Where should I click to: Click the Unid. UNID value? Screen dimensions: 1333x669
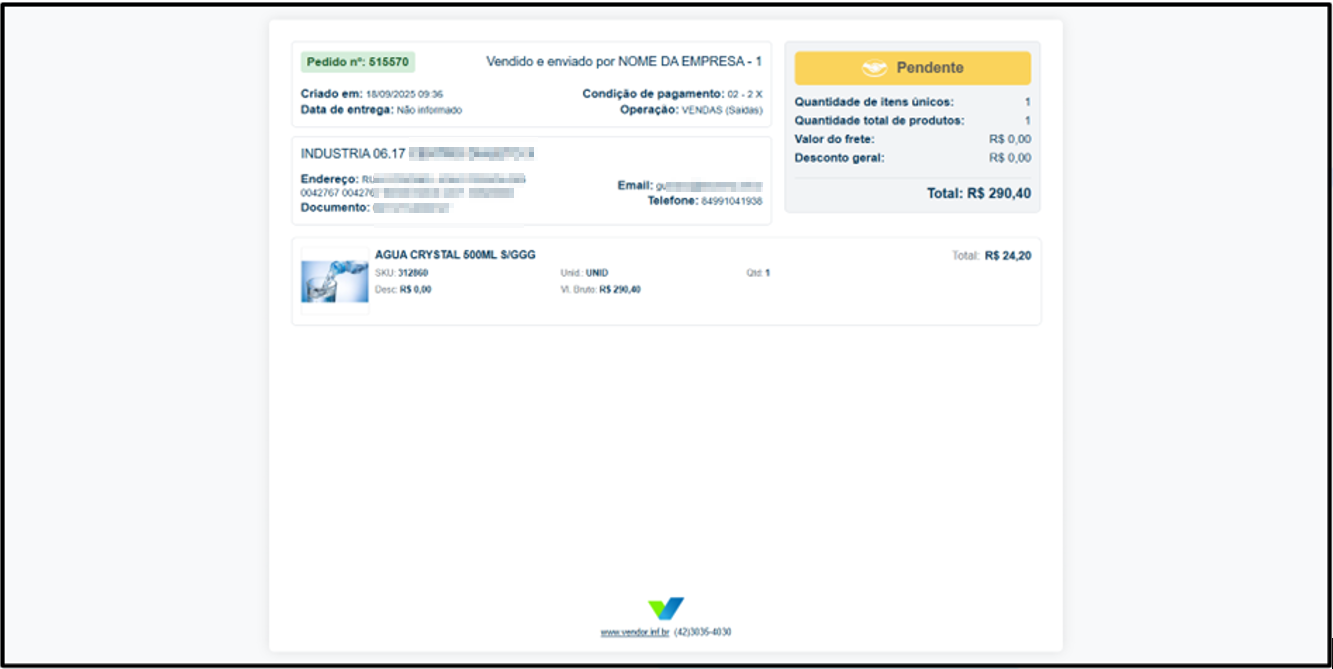(596, 273)
